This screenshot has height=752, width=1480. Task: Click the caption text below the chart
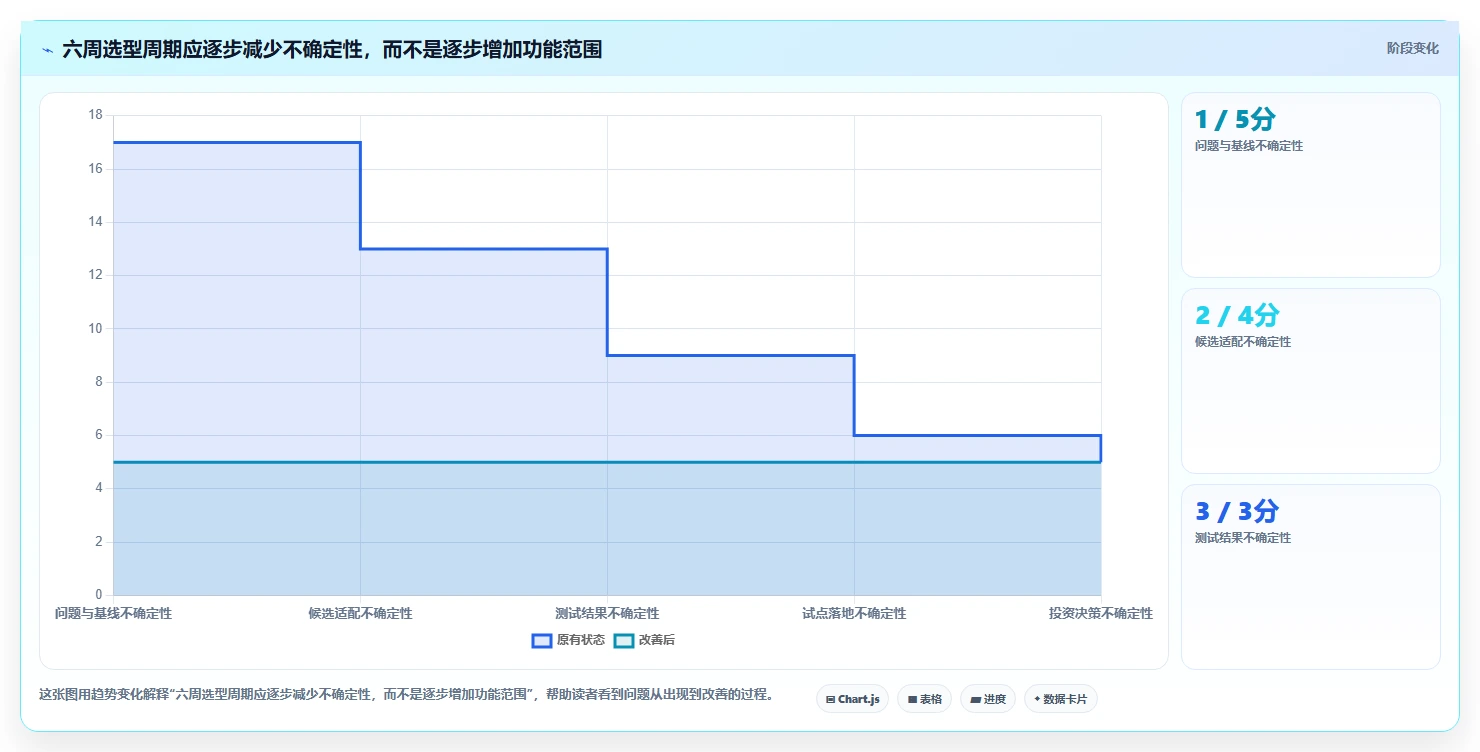(406, 694)
